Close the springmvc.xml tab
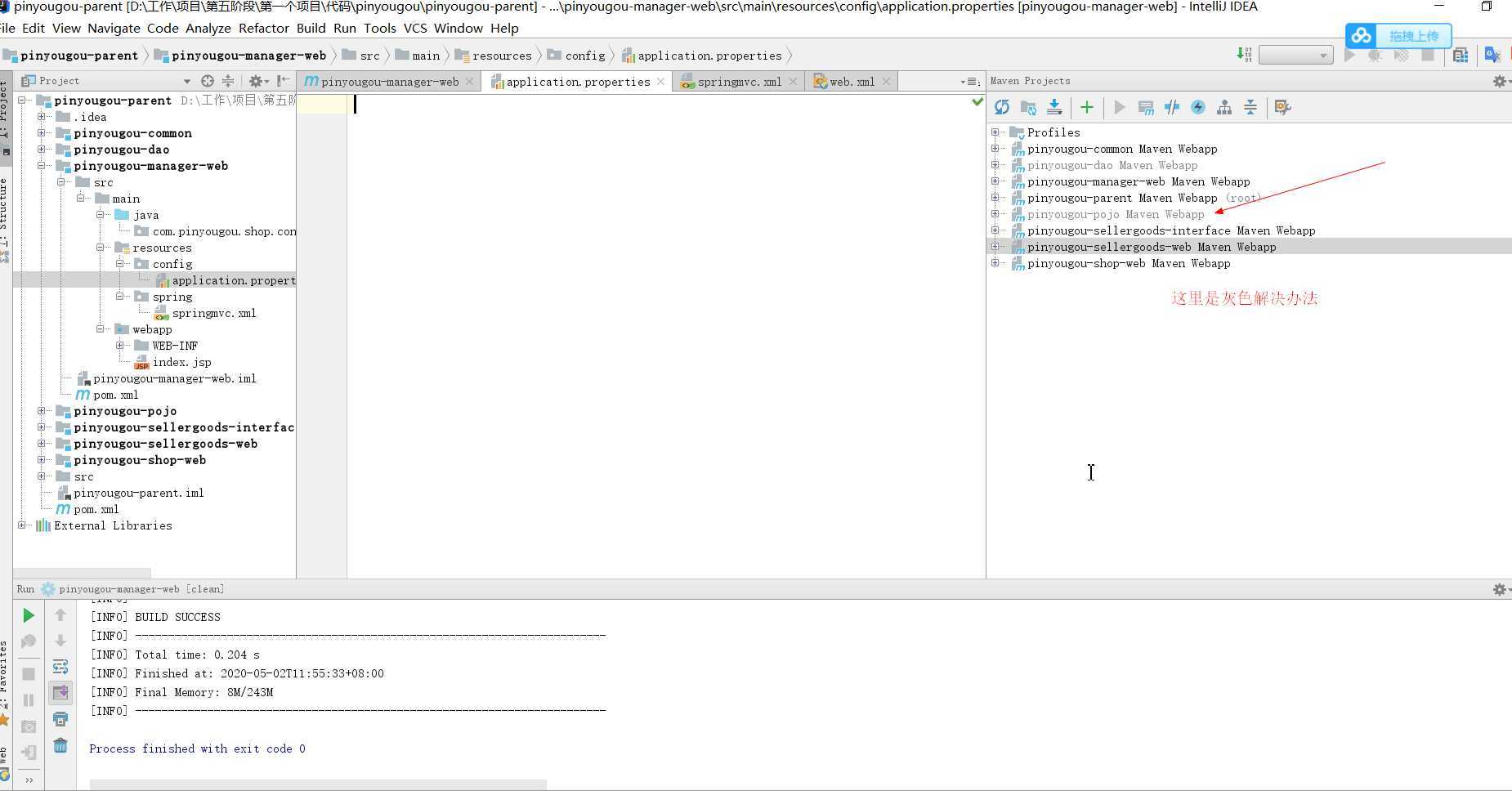This screenshot has height=791, width=1512. [x=793, y=82]
